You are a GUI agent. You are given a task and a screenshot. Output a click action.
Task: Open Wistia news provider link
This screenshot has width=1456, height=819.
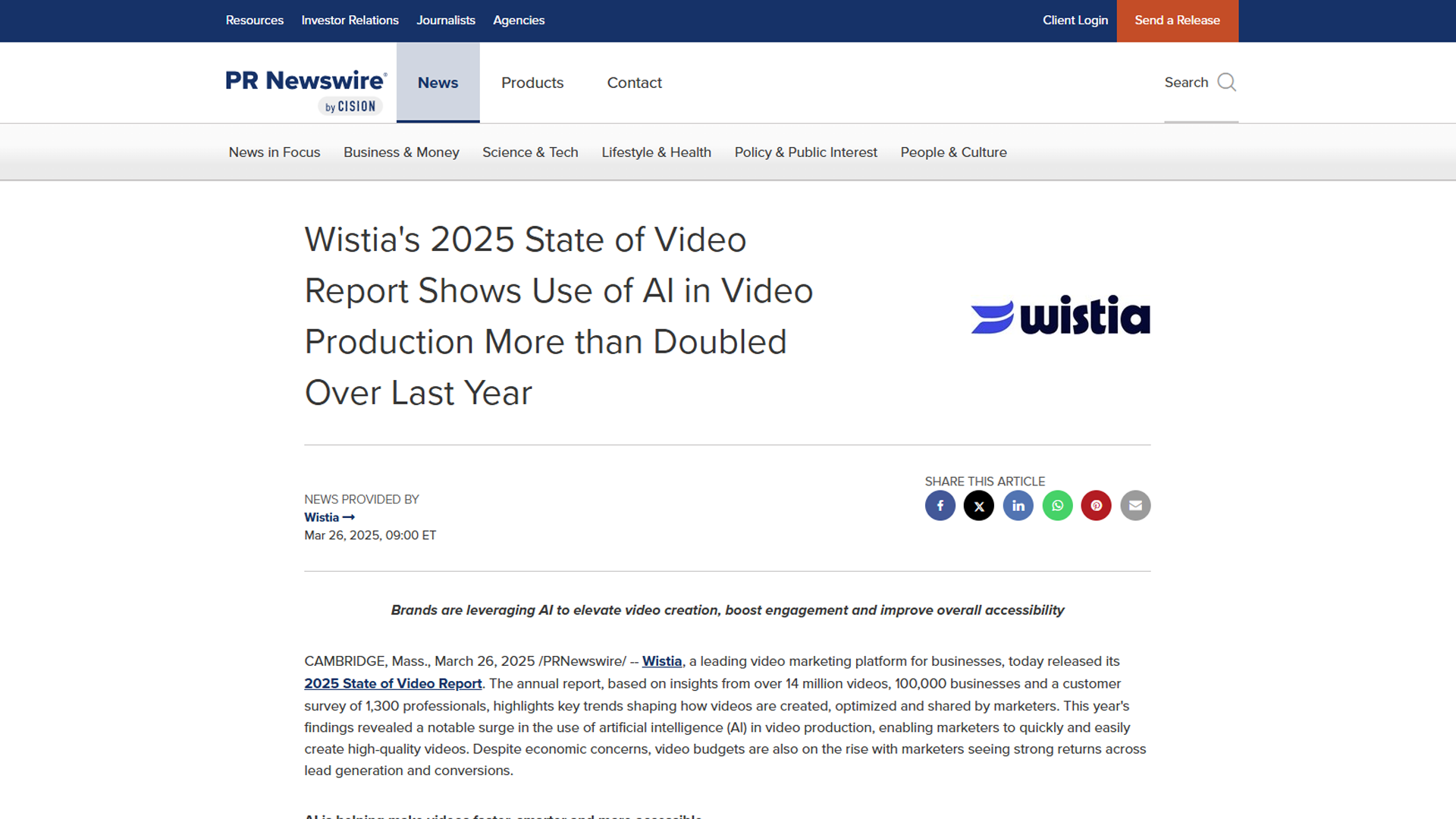coord(329,517)
